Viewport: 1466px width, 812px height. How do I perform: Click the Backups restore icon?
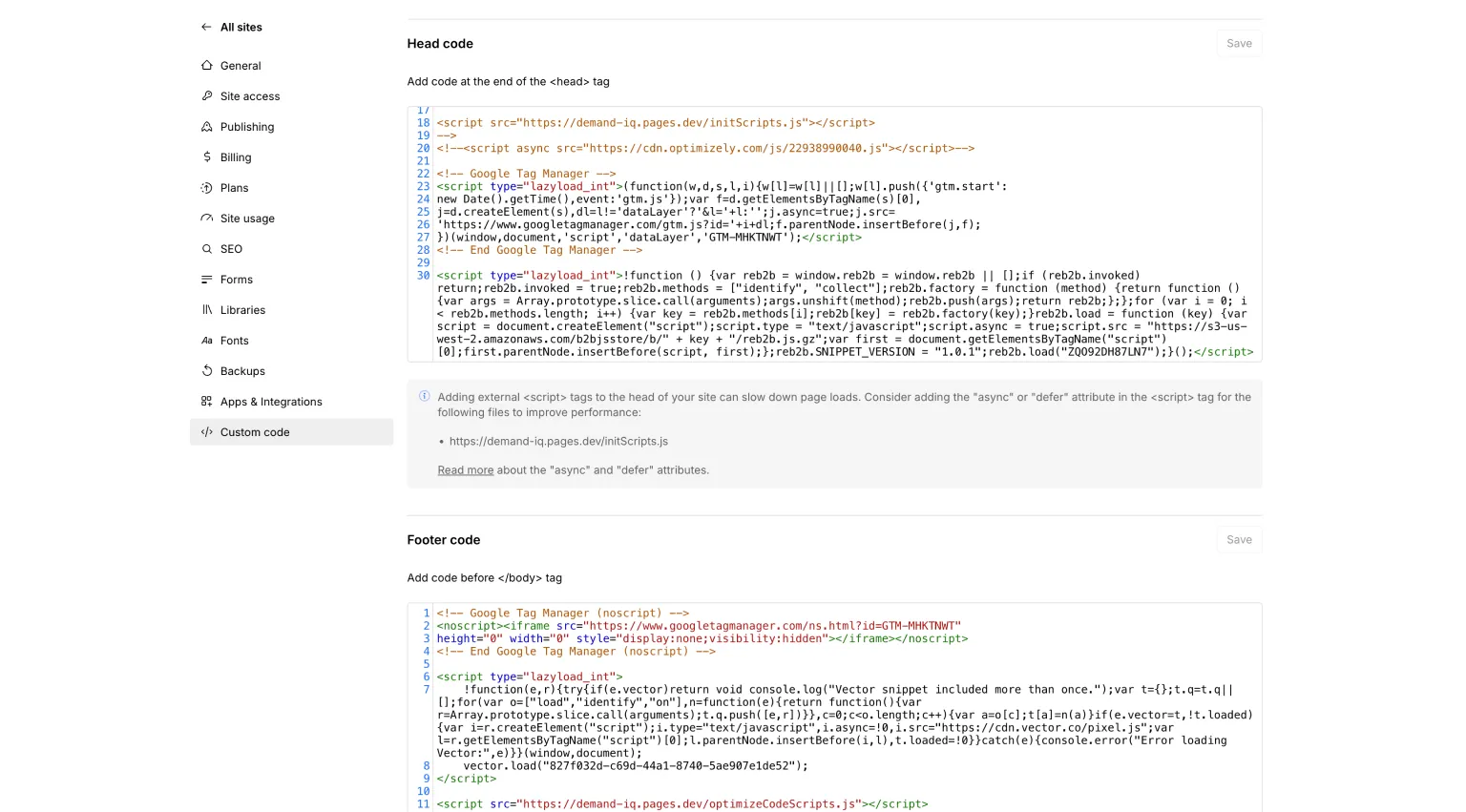pyautogui.click(x=206, y=371)
